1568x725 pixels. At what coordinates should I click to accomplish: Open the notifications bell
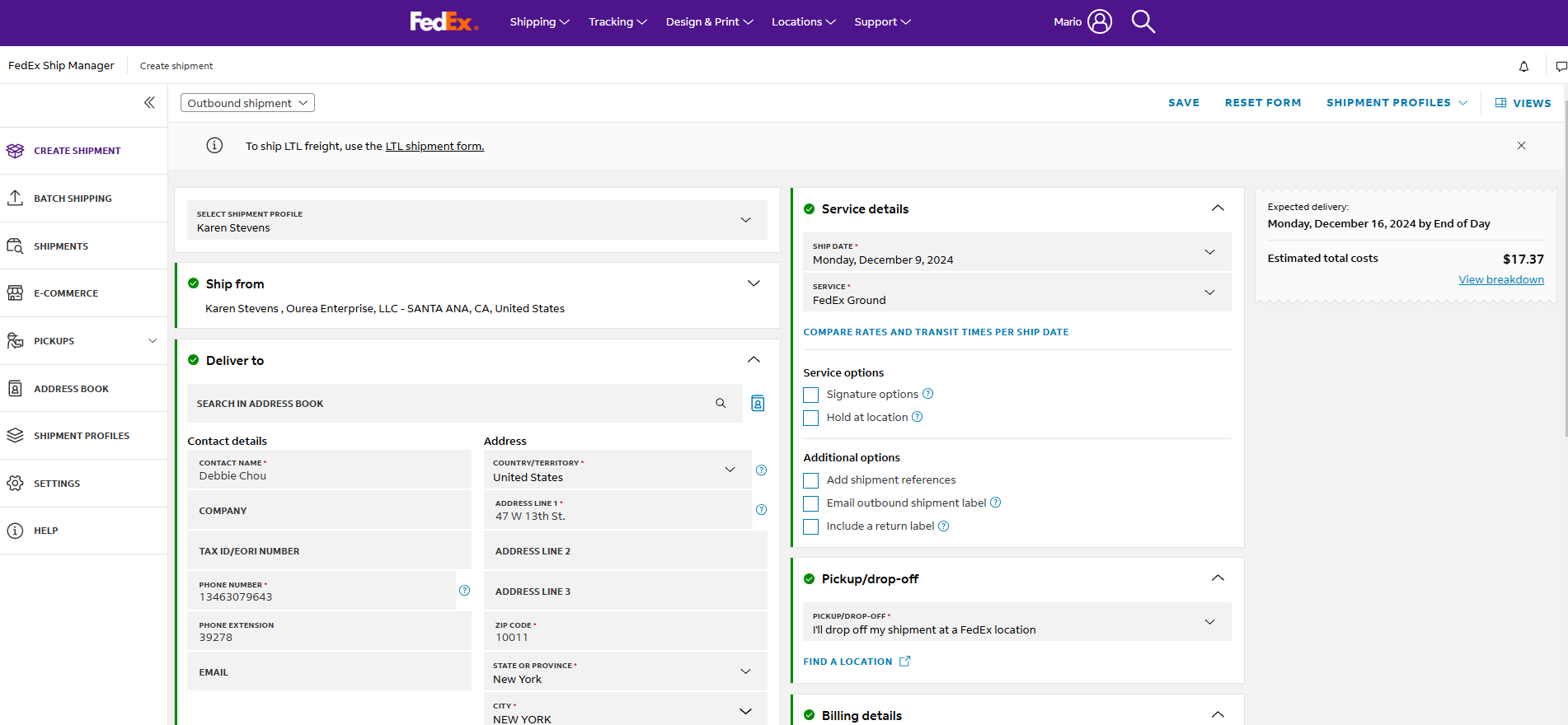1523,66
